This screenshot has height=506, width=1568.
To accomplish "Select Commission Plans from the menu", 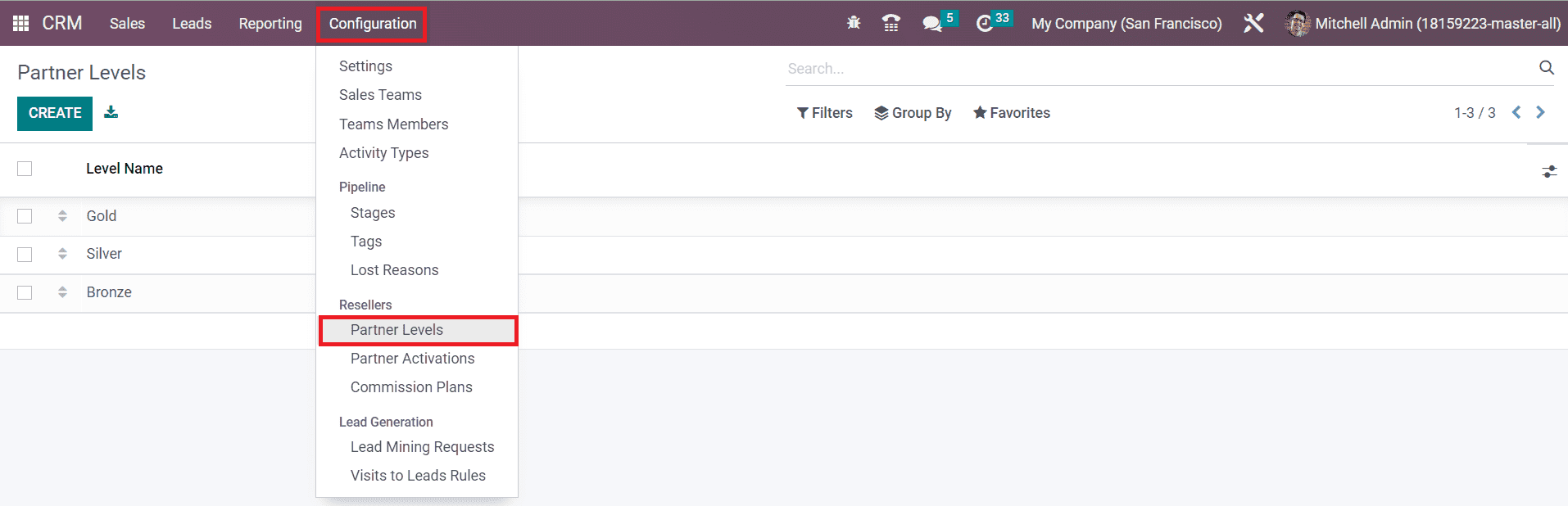I will point(411,387).
